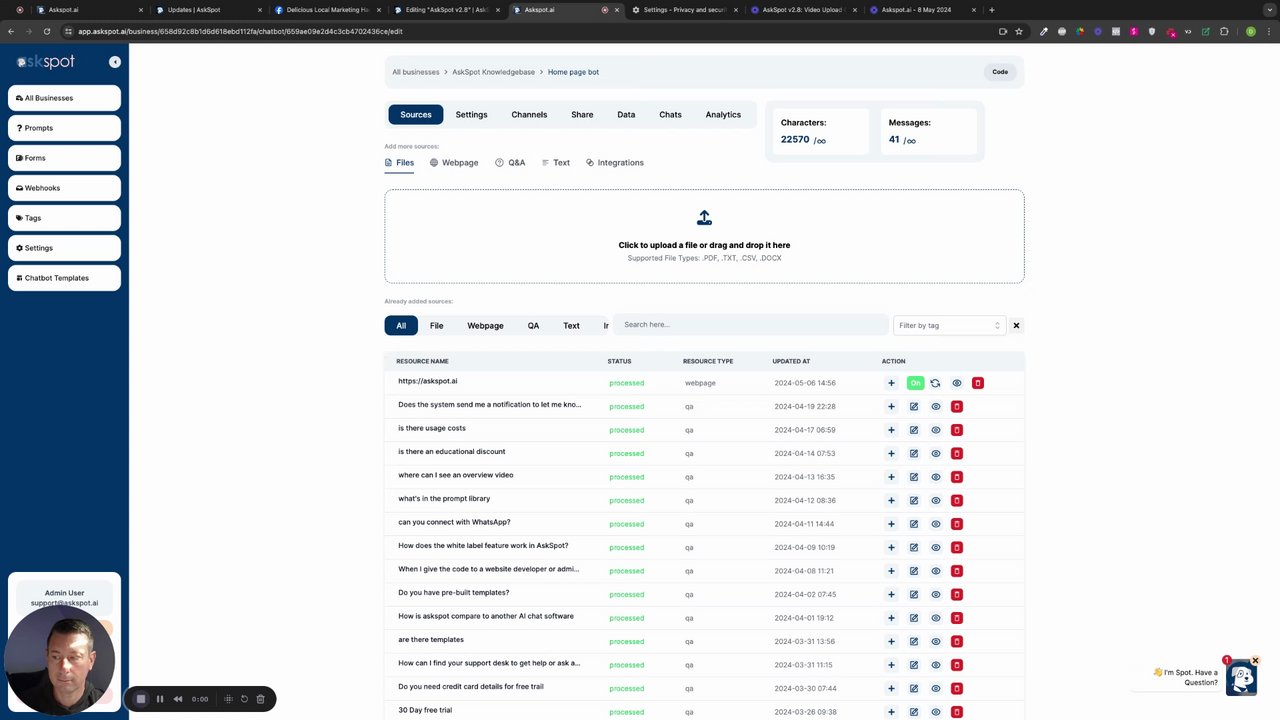
Task: Switch to the Settings tab
Action: 471,114
